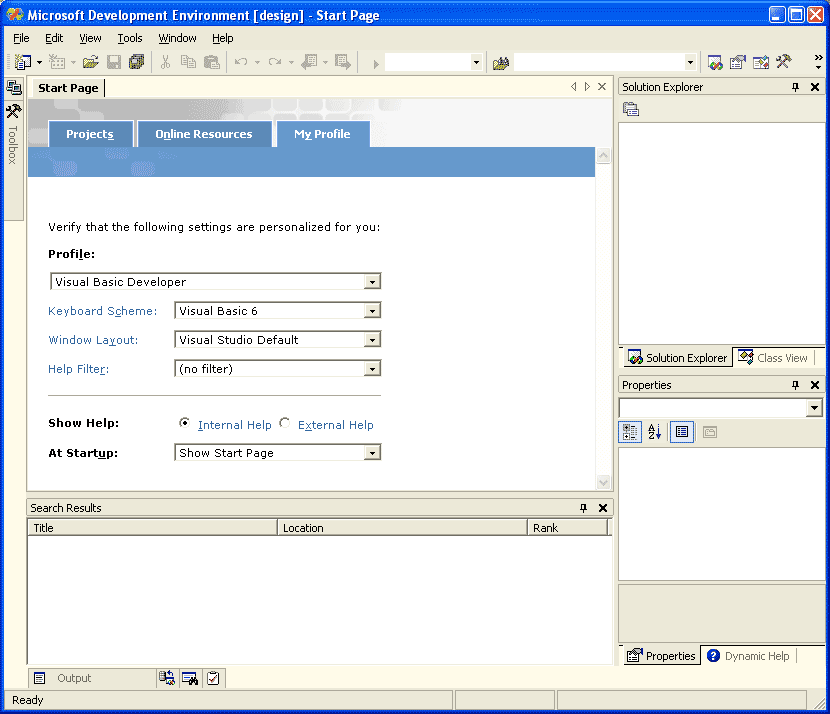
Task: Click the Categorized icon in Properties panel
Action: point(630,432)
